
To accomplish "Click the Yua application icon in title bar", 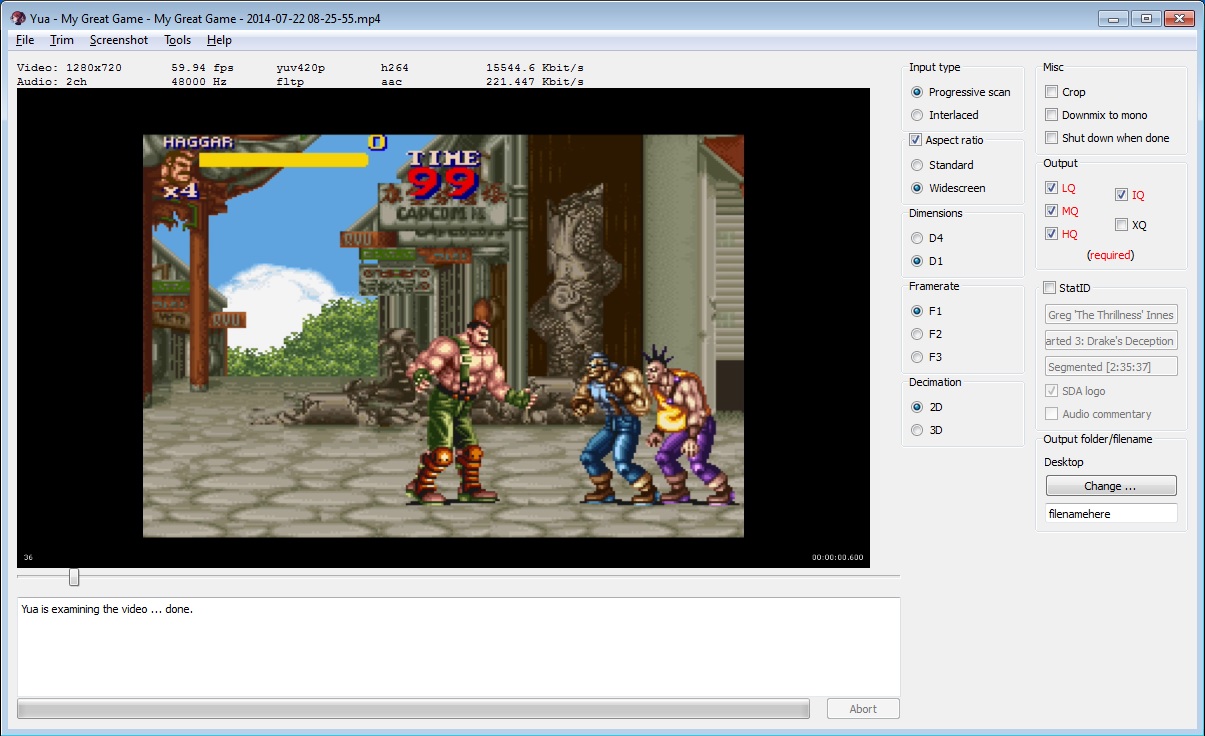I will click(x=17, y=18).
